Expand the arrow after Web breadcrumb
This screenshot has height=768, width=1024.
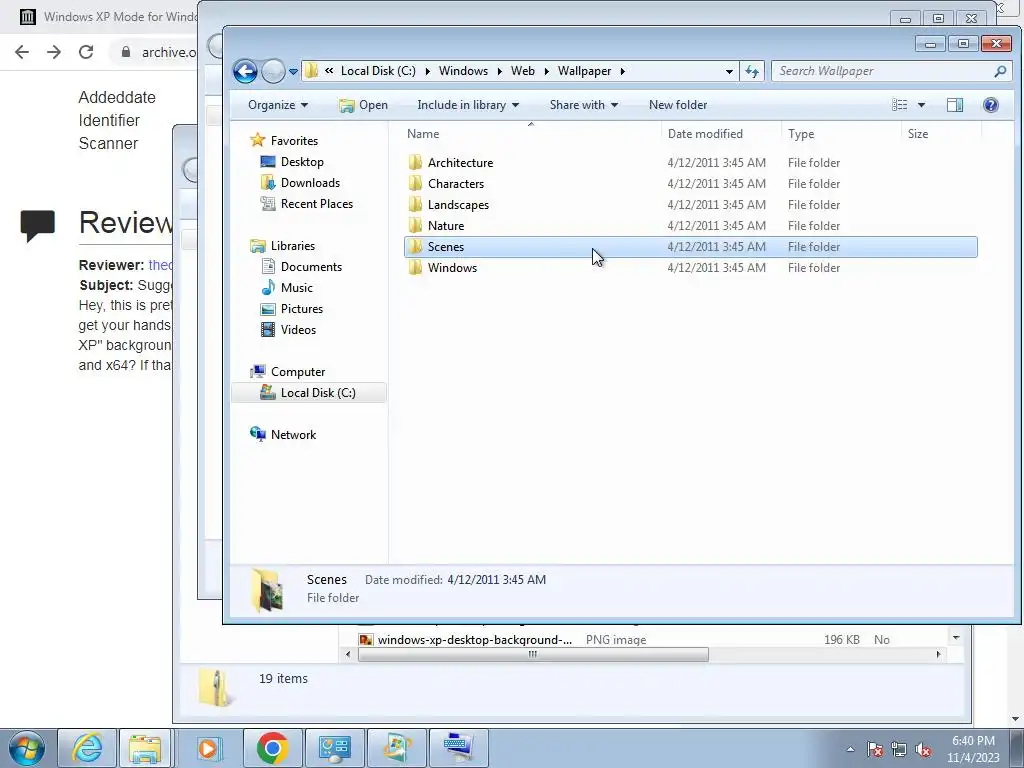[x=547, y=71]
